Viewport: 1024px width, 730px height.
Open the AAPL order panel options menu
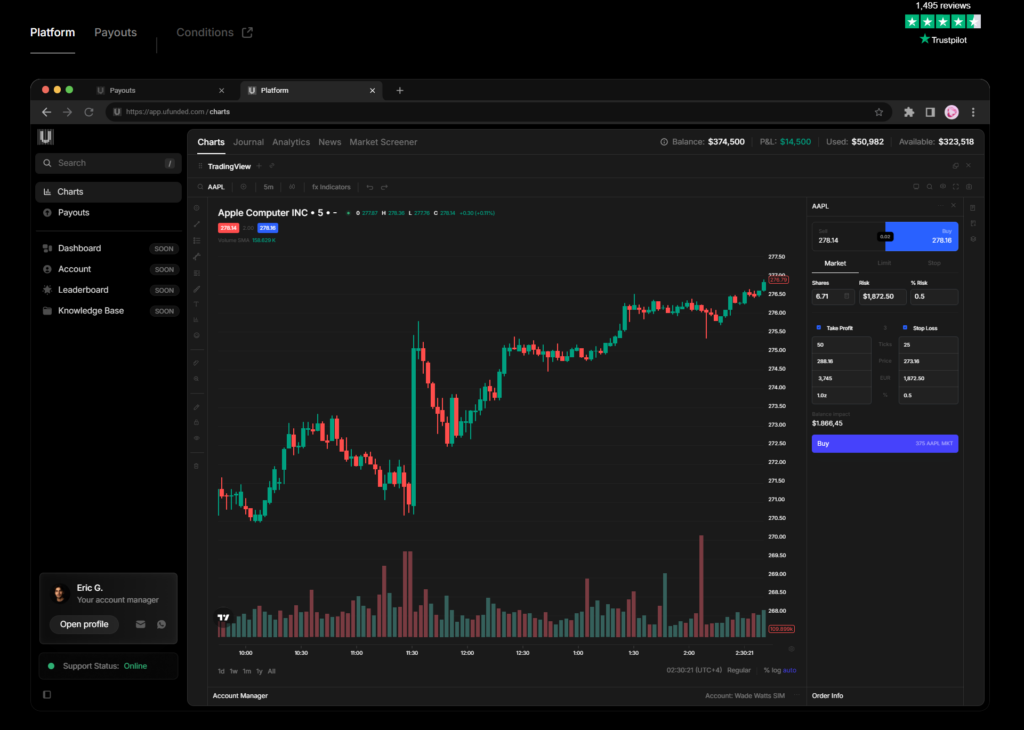pyautogui.click(x=940, y=206)
